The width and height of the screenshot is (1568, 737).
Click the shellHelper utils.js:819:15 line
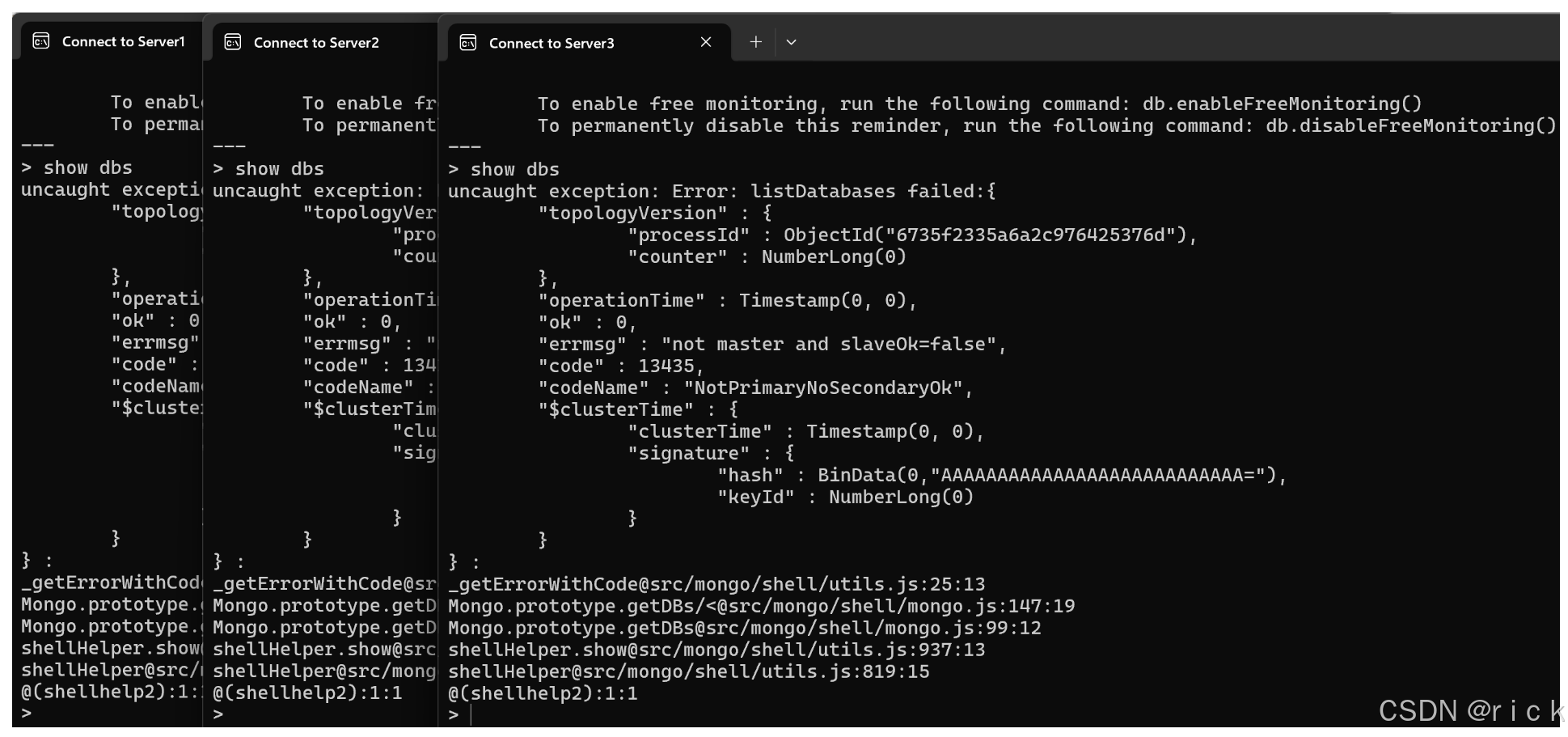click(x=688, y=672)
